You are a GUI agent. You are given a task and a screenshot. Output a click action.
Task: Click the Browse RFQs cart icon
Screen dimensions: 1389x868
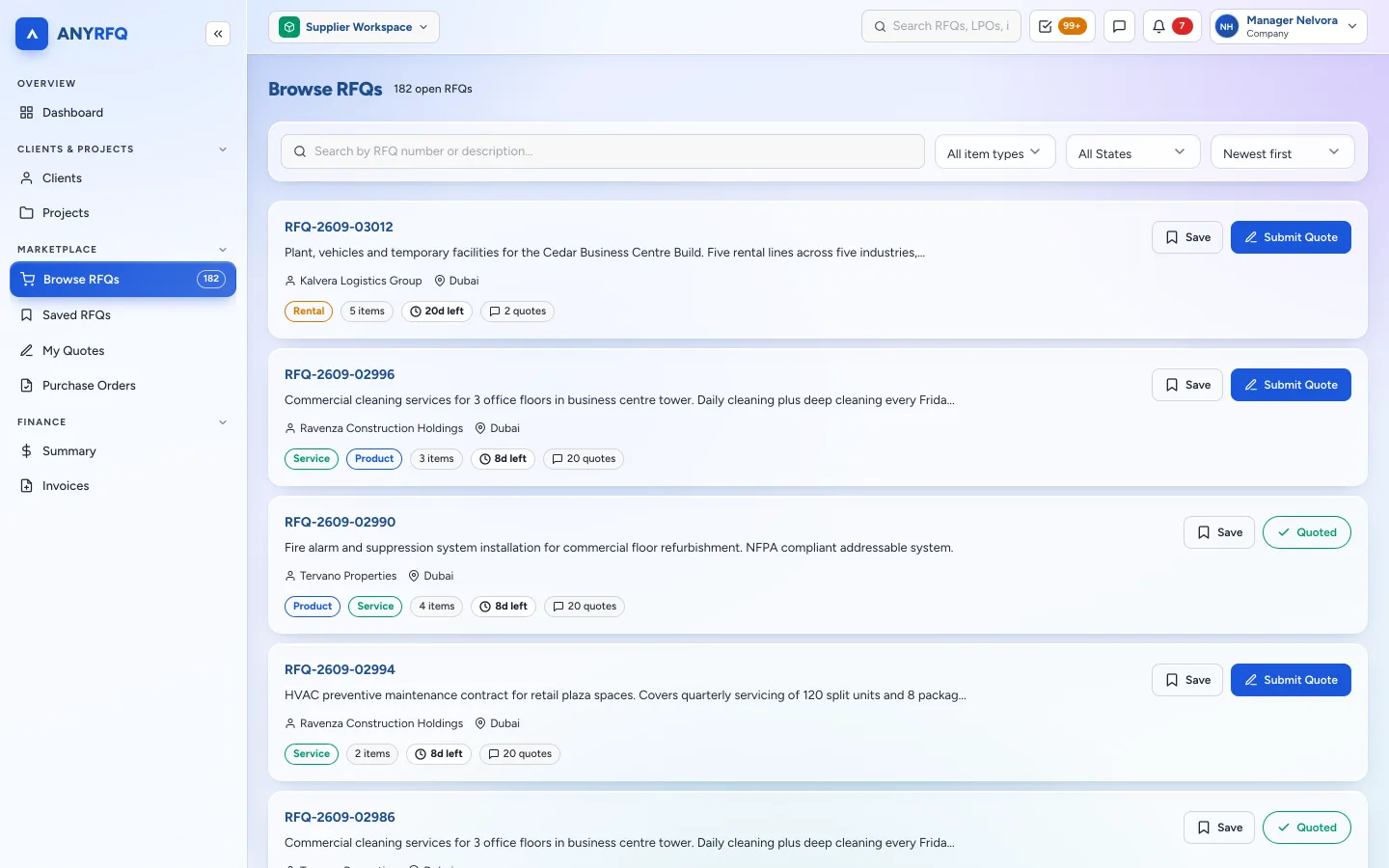click(28, 280)
